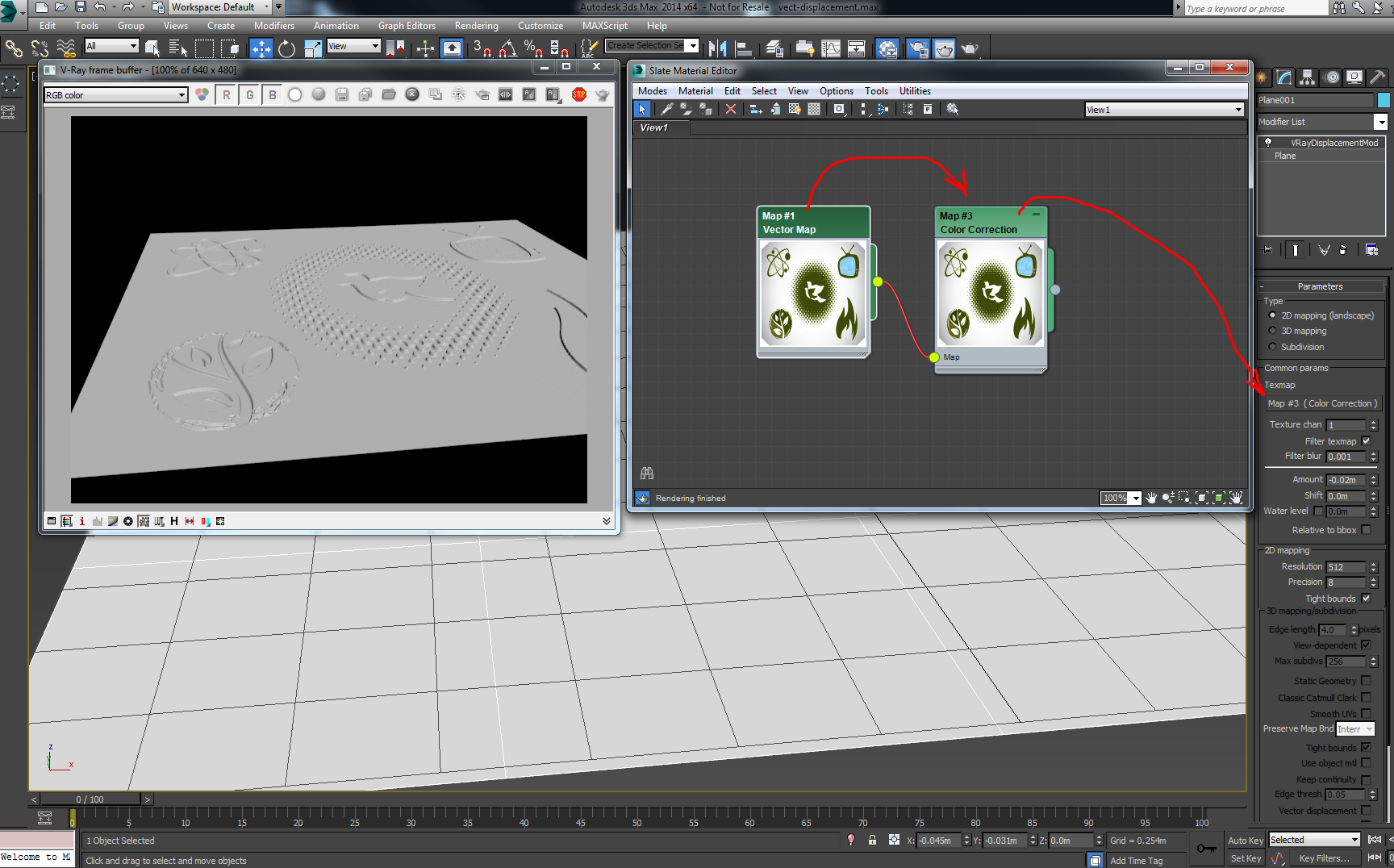Open the Hierarchy panel tab icon
The image size is (1394, 868).
click(1307, 77)
